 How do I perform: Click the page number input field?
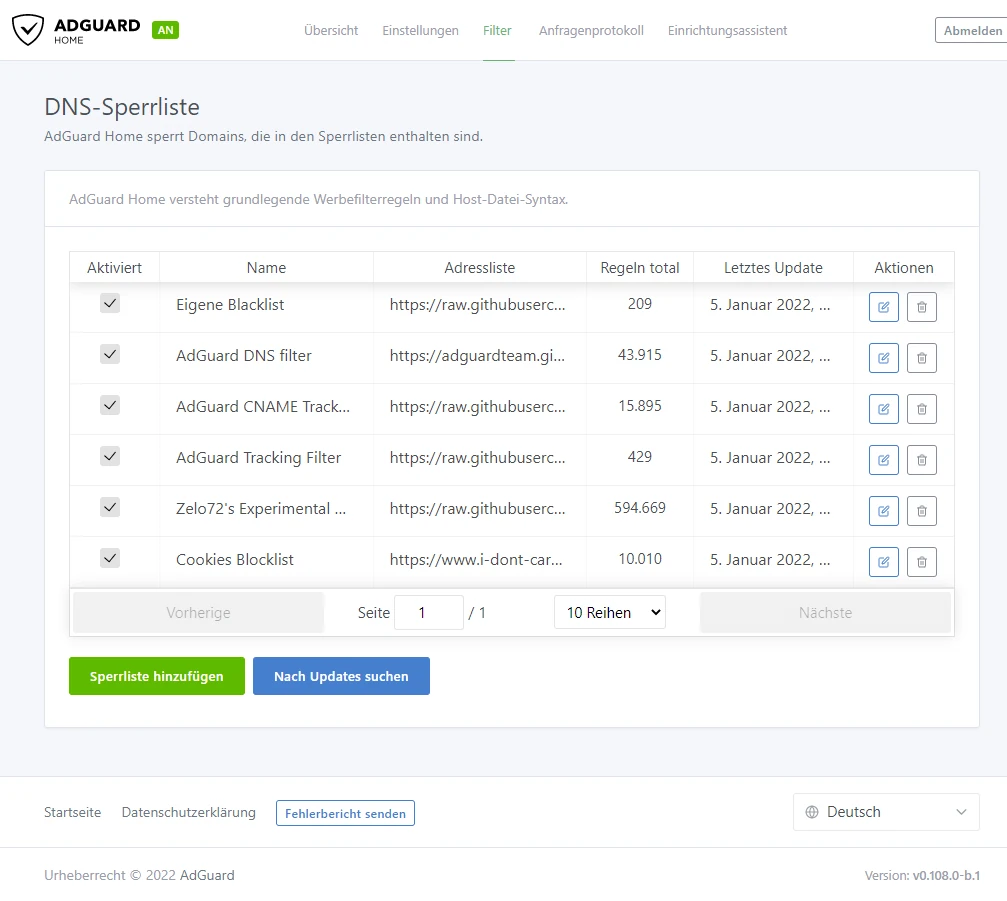(428, 613)
